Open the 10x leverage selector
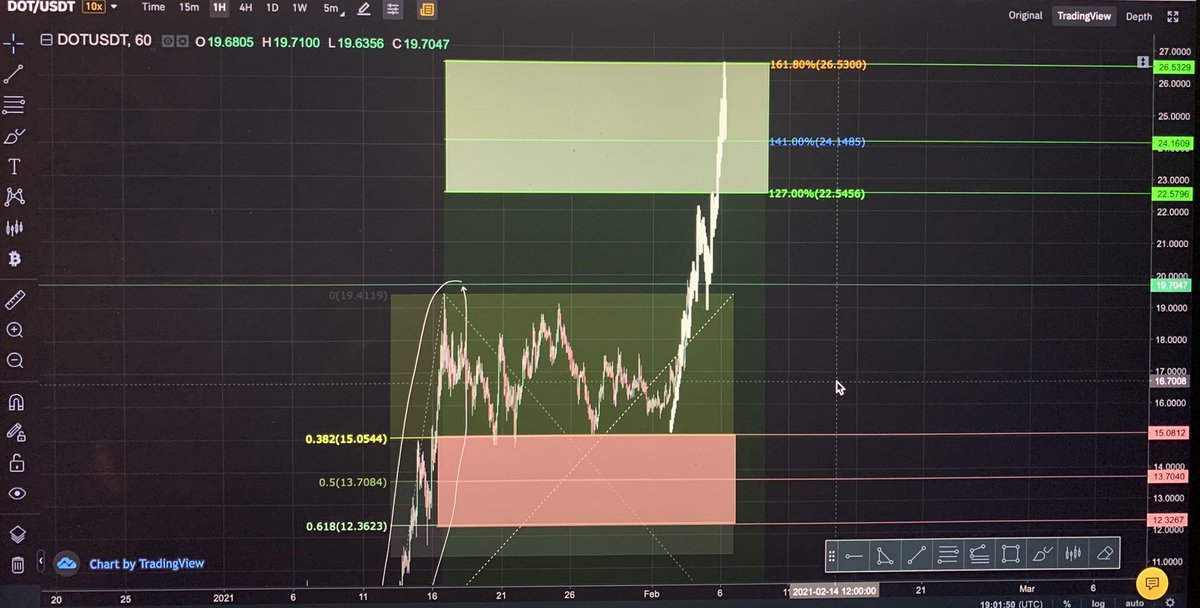The height and width of the screenshot is (608, 1200). [x=93, y=7]
